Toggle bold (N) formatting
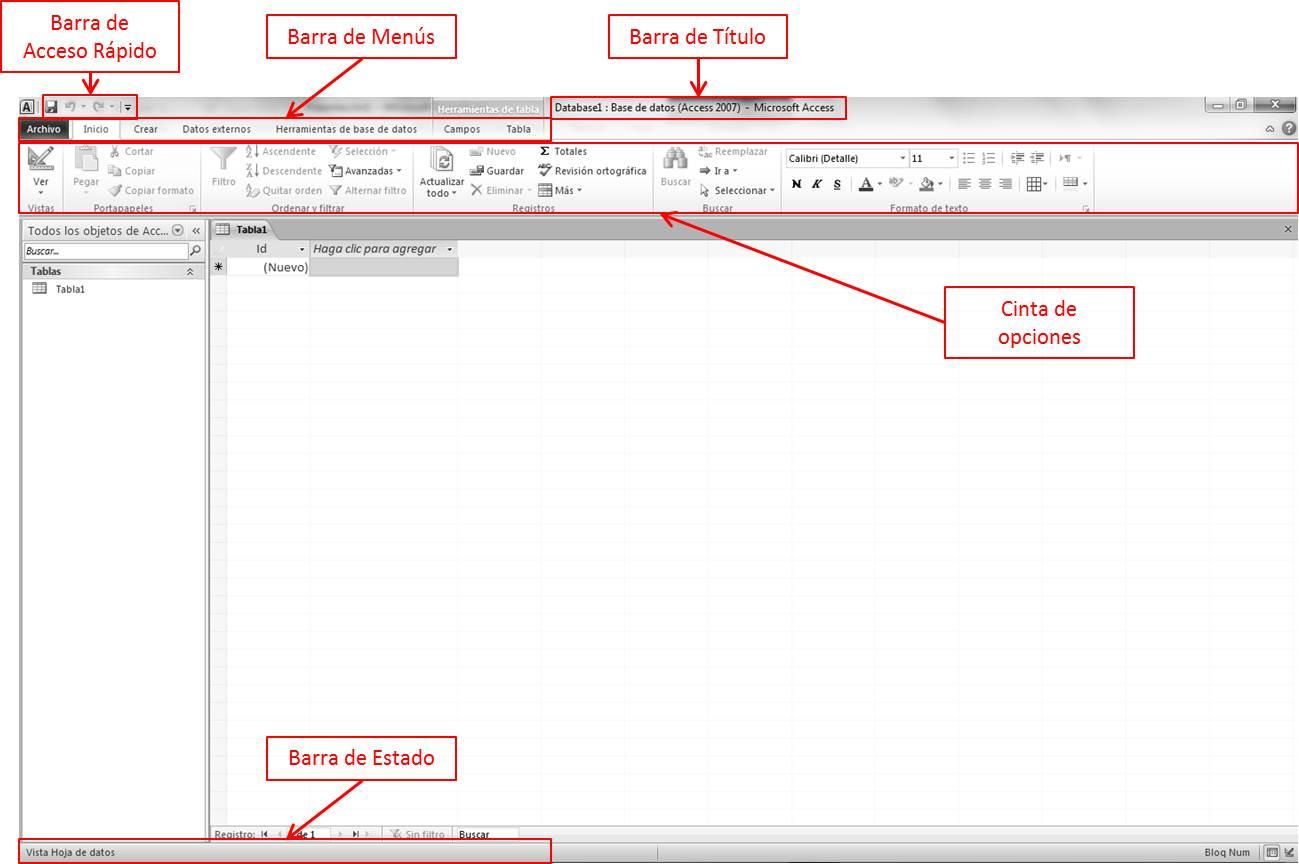 pyautogui.click(x=796, y=184)
